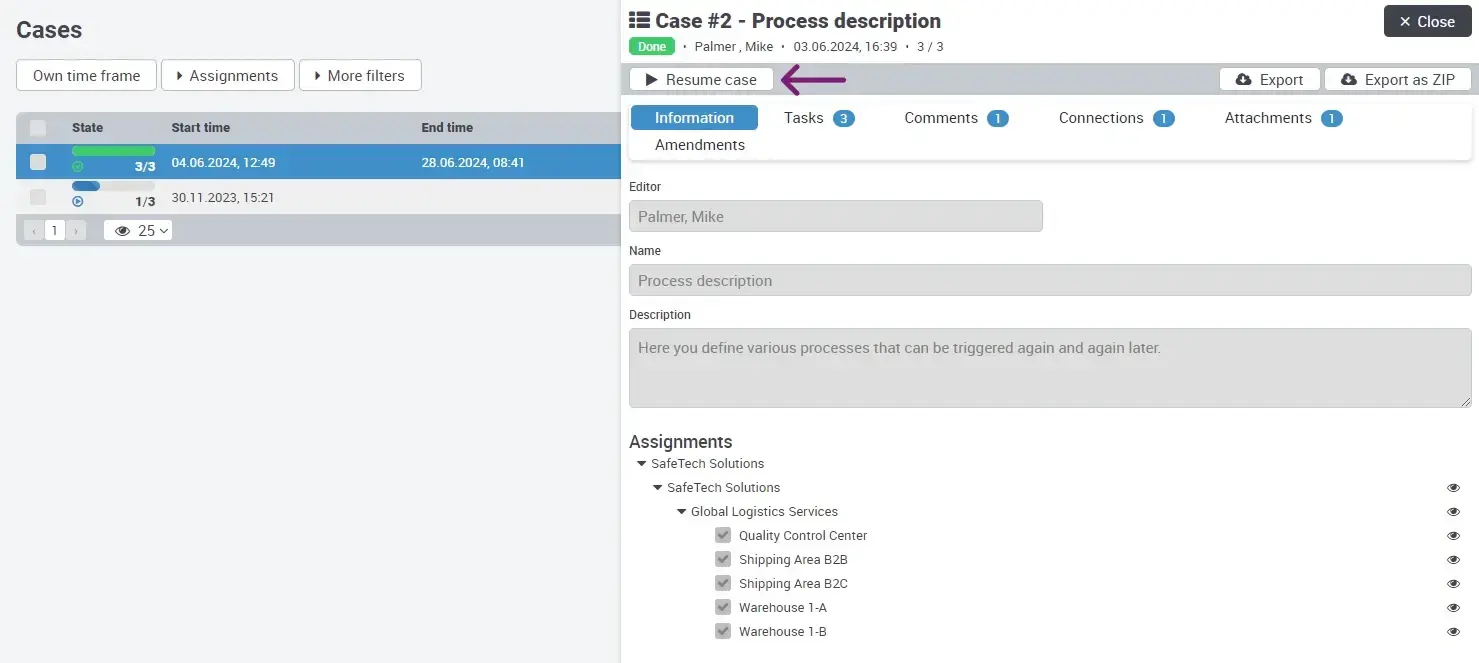Collapse the Global Logistics Services tree node
1479x663 pixels.
pos(682,512)
